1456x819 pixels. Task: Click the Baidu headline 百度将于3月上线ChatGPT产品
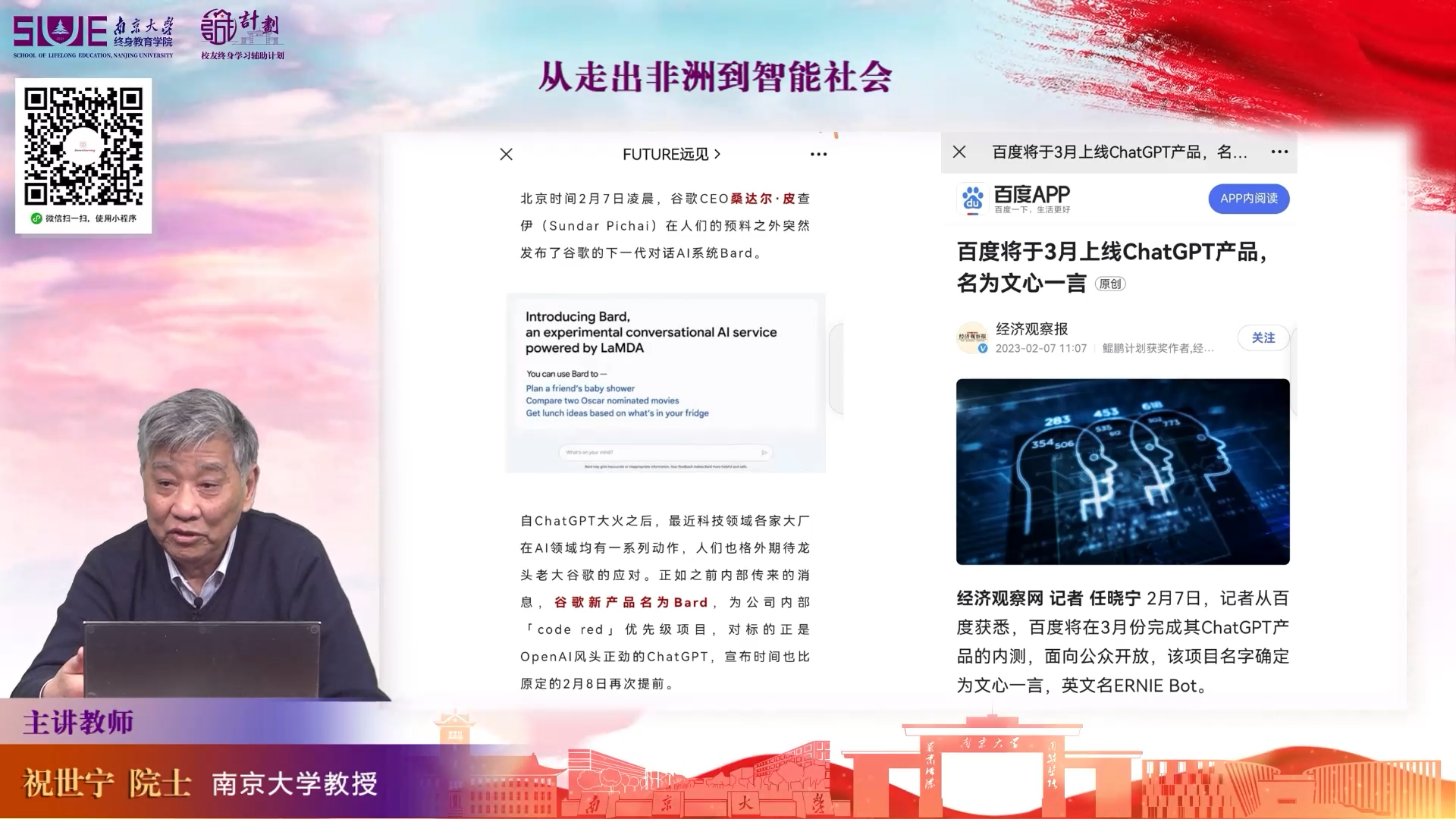click(1112, 267)
